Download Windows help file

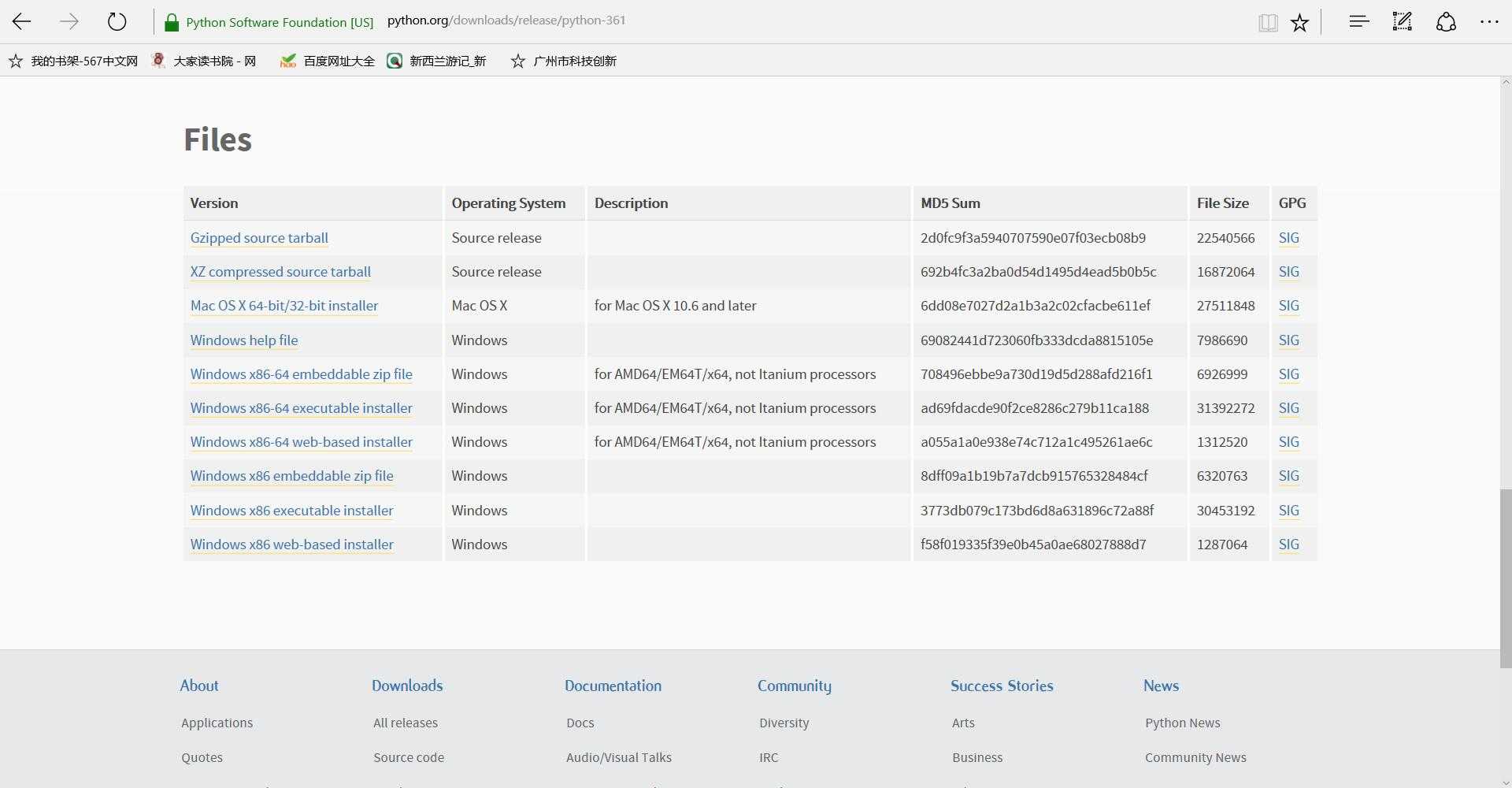(x=244, y=340)
